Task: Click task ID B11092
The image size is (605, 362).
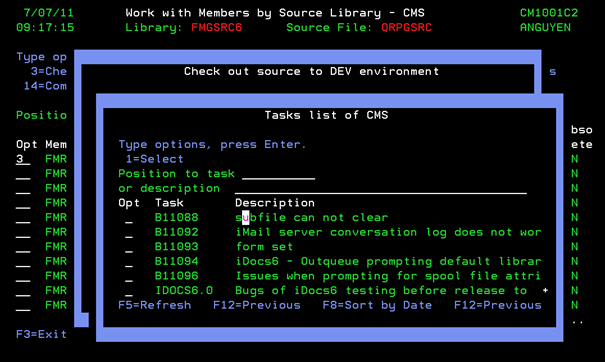Action: (x=176, y=232)
